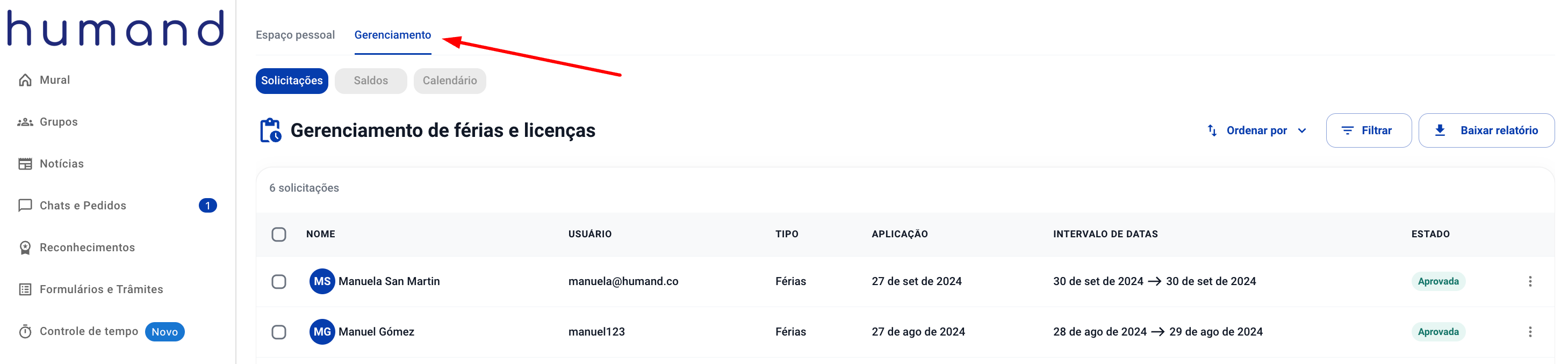Check the Manuel Gómez row checkbox
The height and width of the screenshot is (364, 1568).
(279, 332)
